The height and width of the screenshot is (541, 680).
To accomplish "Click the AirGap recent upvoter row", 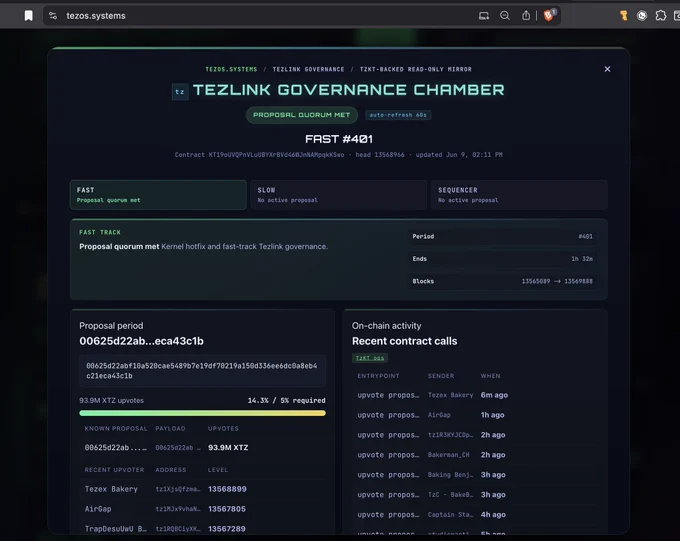I will click(x=202, y=509).
